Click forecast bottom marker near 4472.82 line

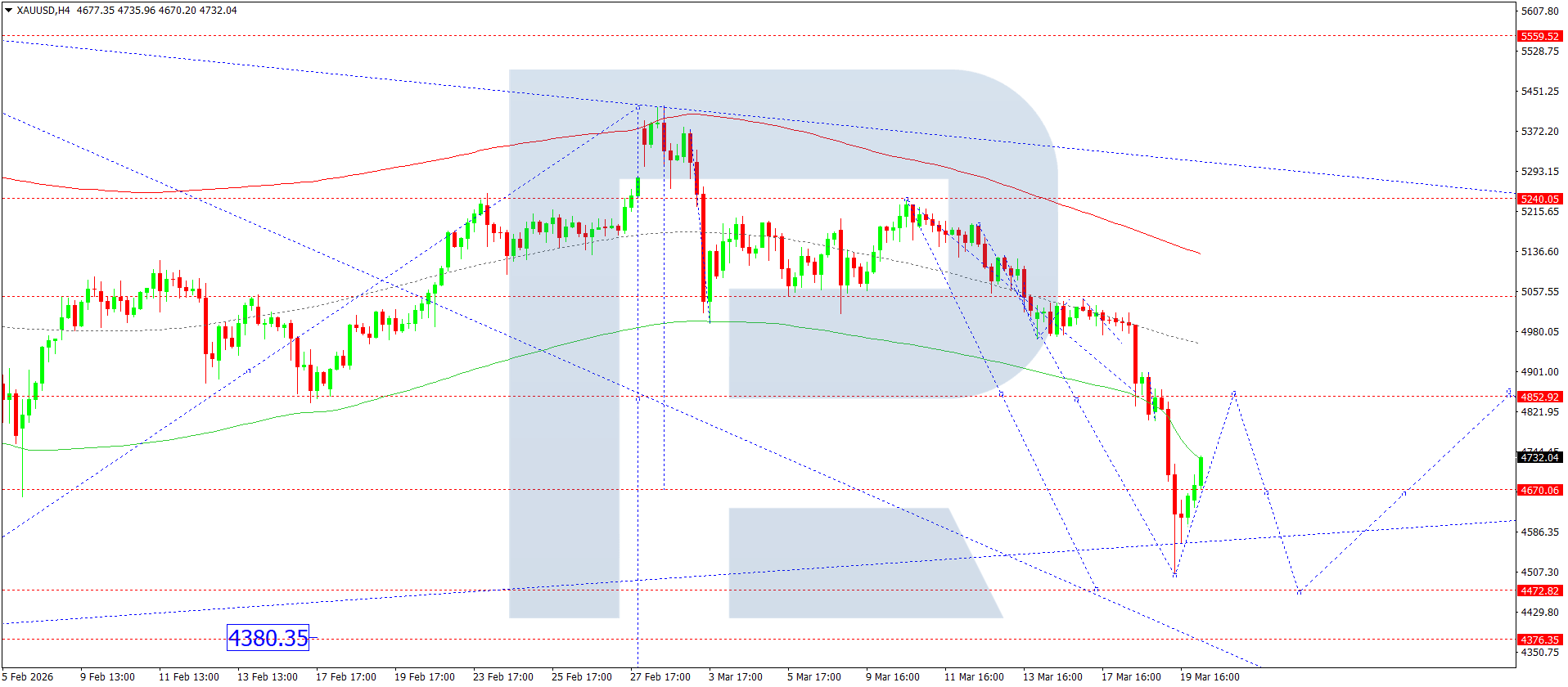tap(1299, 591)
